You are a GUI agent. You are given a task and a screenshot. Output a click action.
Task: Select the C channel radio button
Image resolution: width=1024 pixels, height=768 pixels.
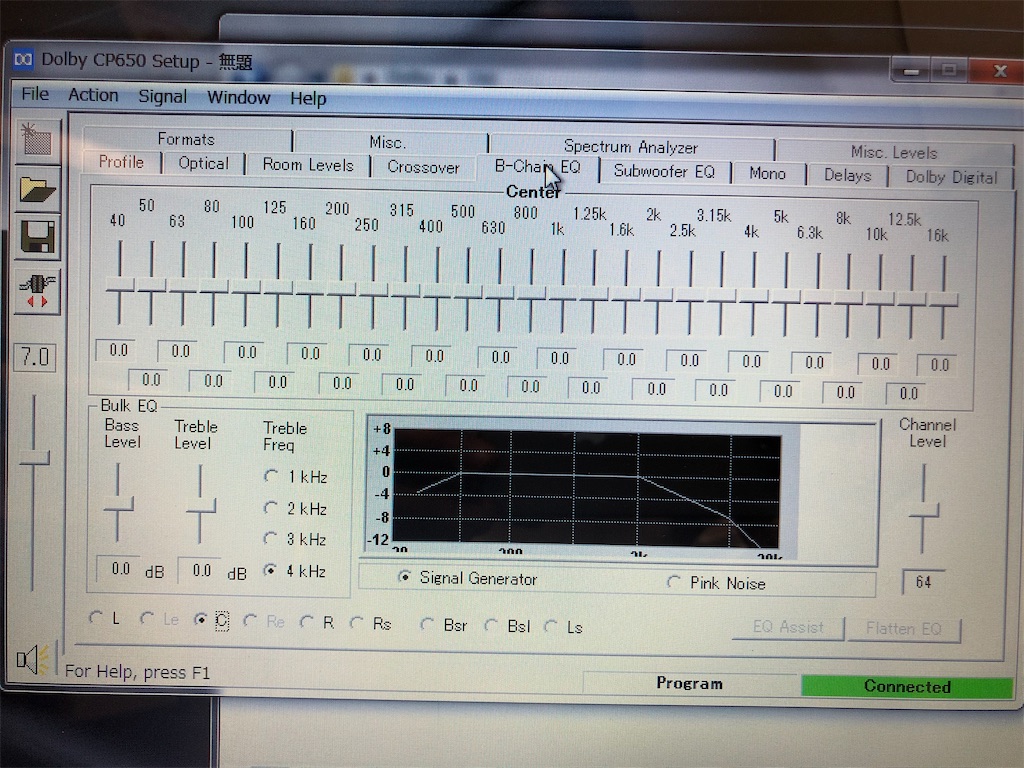tap(200, 619)
